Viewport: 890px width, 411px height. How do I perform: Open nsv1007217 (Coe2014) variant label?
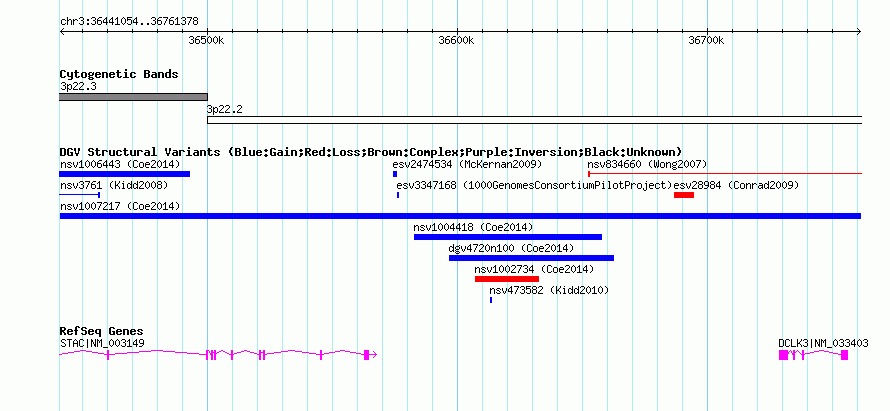120,206
